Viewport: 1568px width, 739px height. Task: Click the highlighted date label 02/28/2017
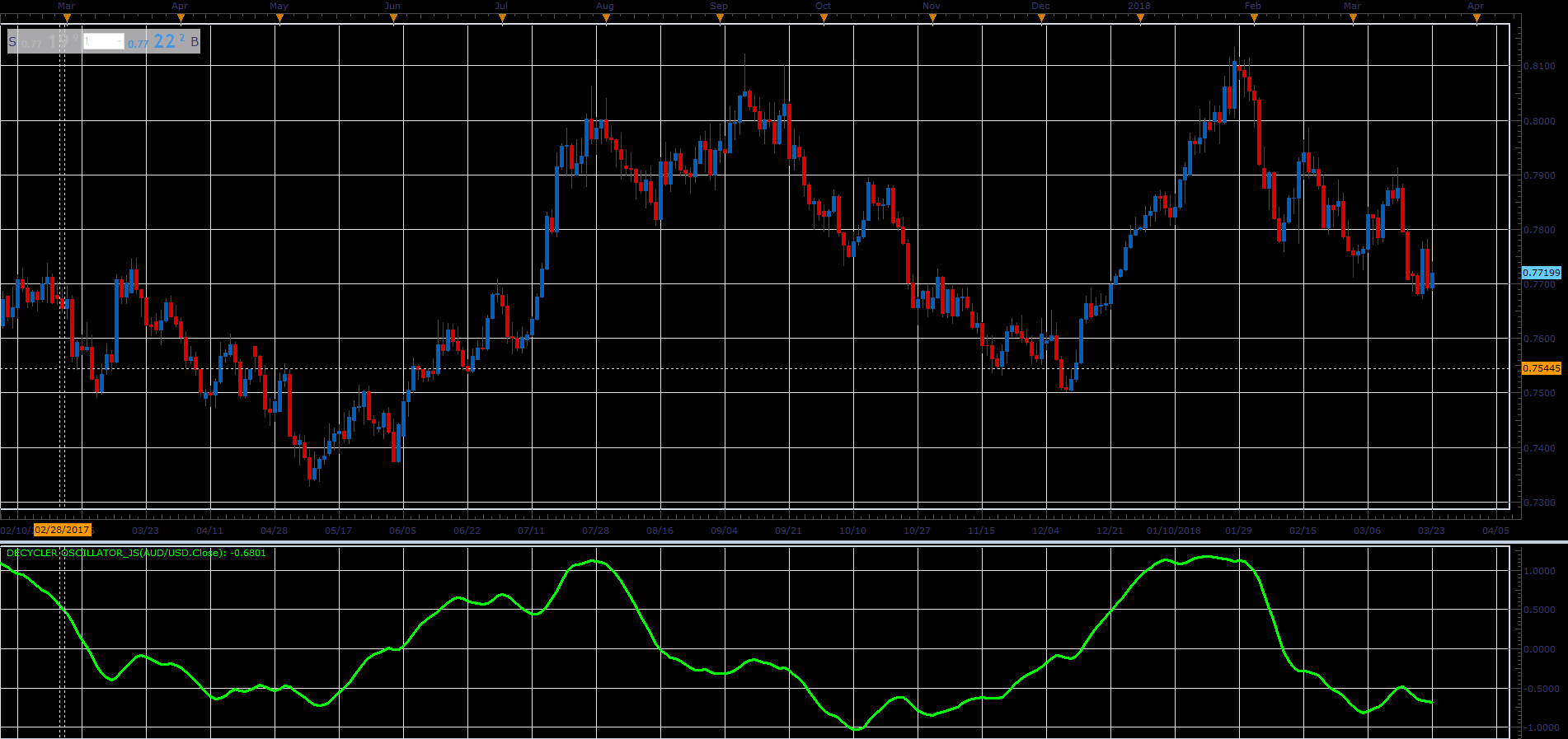63,530
